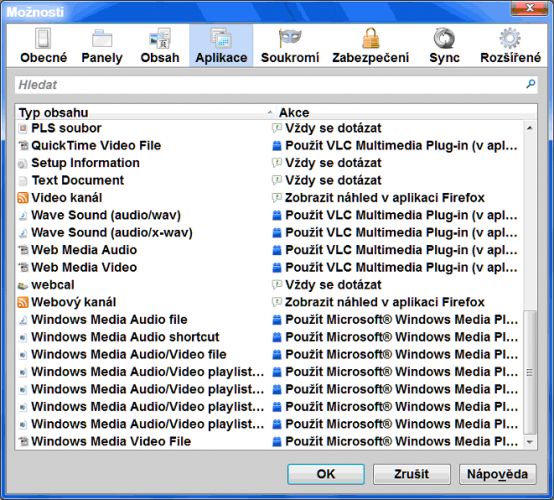Select the Aplikace tab
This screenshot has height=500, width=554.
tap(221, 46)
